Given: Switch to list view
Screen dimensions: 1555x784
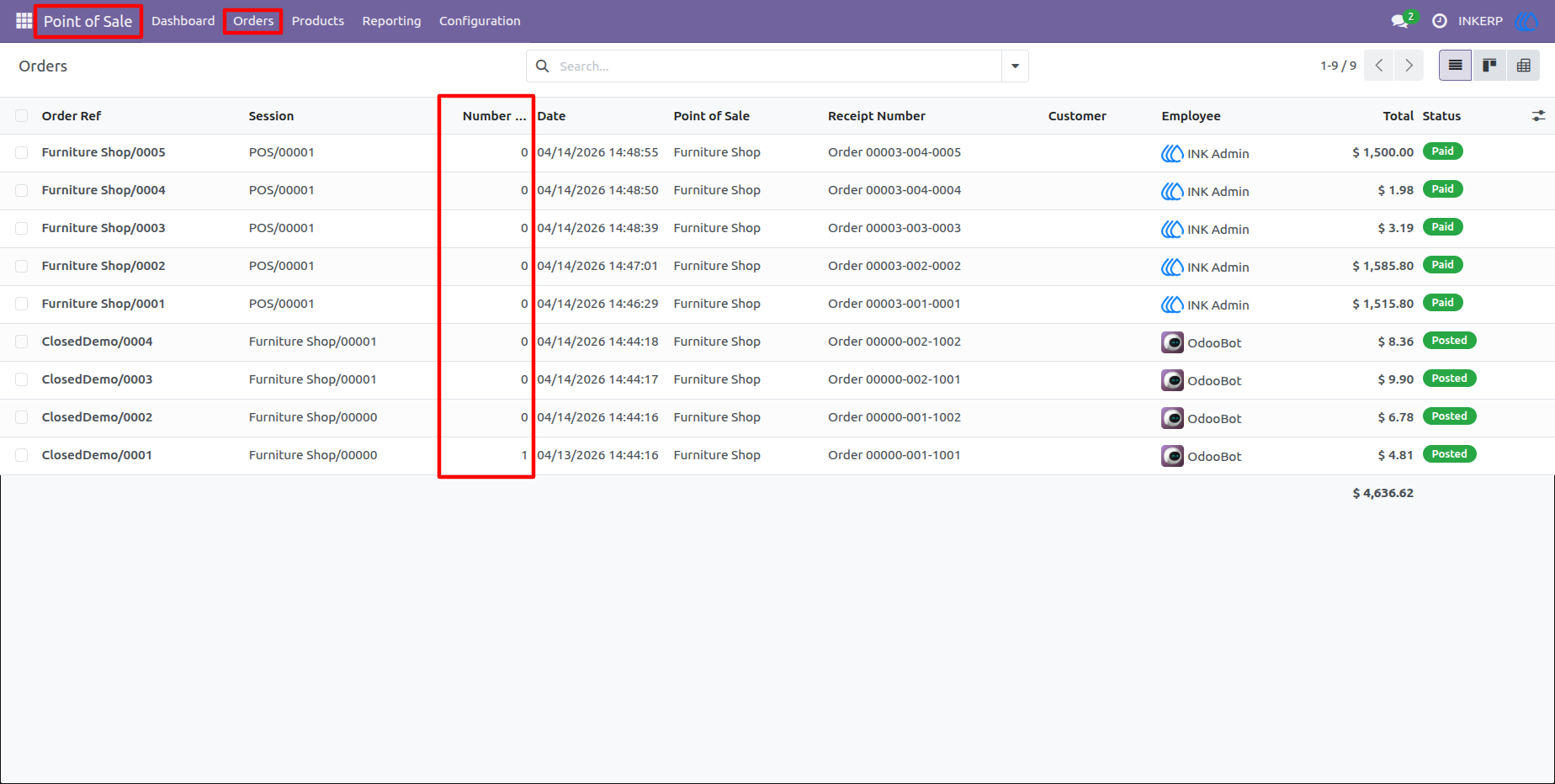Looking at the screenshot, I should [x=1455, y=66].
